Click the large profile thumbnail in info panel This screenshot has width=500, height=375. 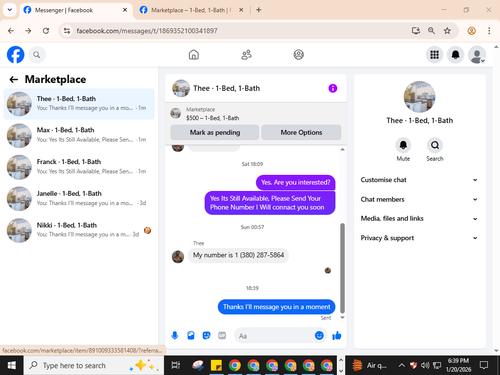pos(419,97)
